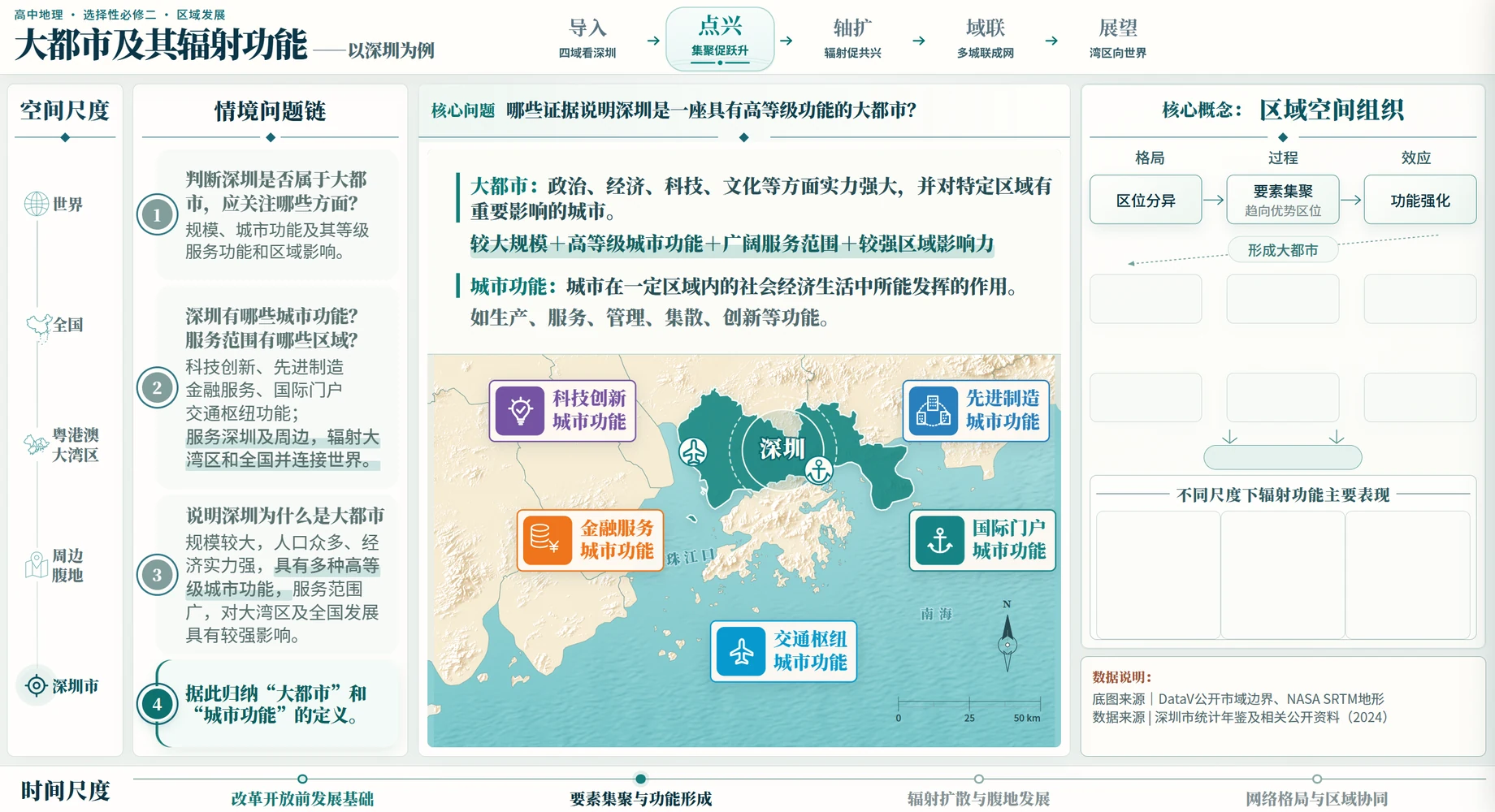Select the 深圳市 target icon
The width and height of the screenshot is (1495, 812).
(37, 685)
